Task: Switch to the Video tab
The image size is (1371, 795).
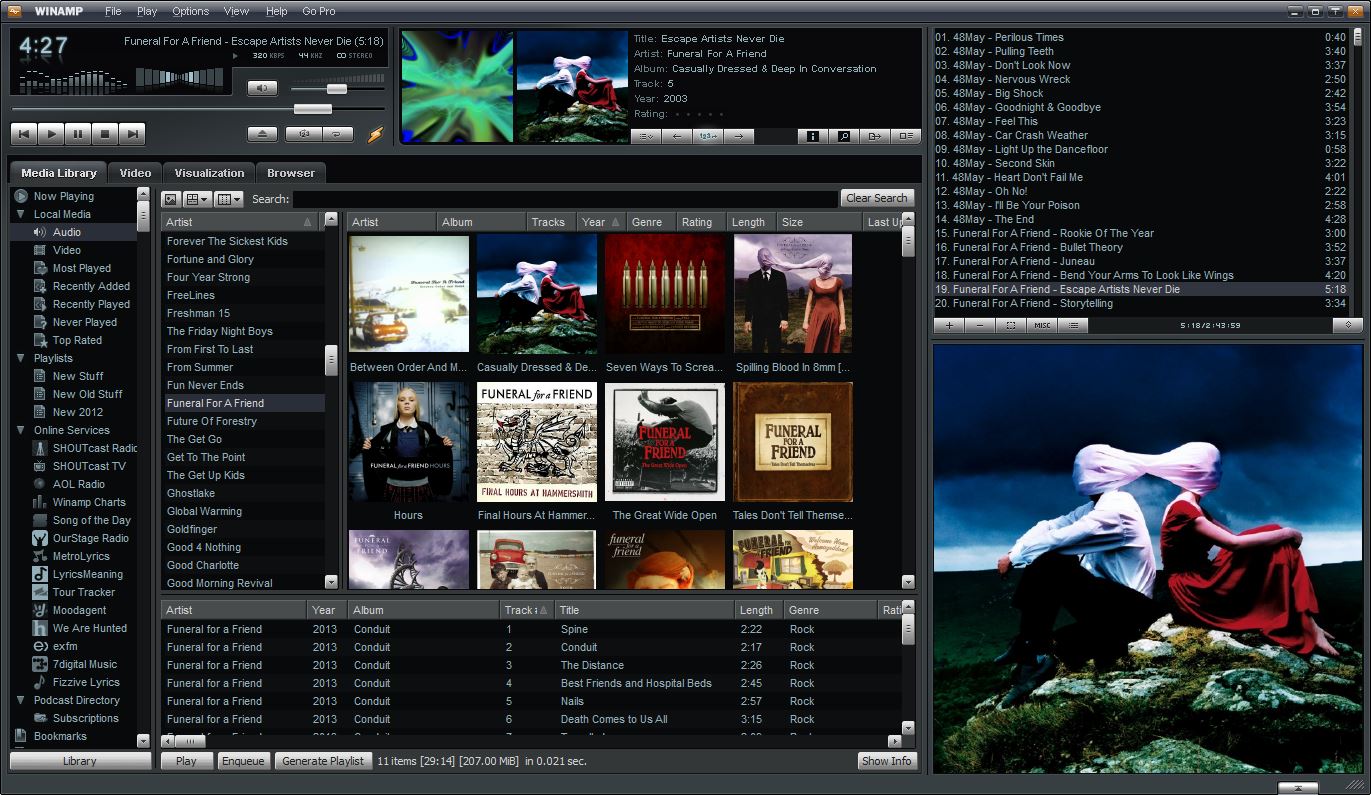Action: click(135, 173)
